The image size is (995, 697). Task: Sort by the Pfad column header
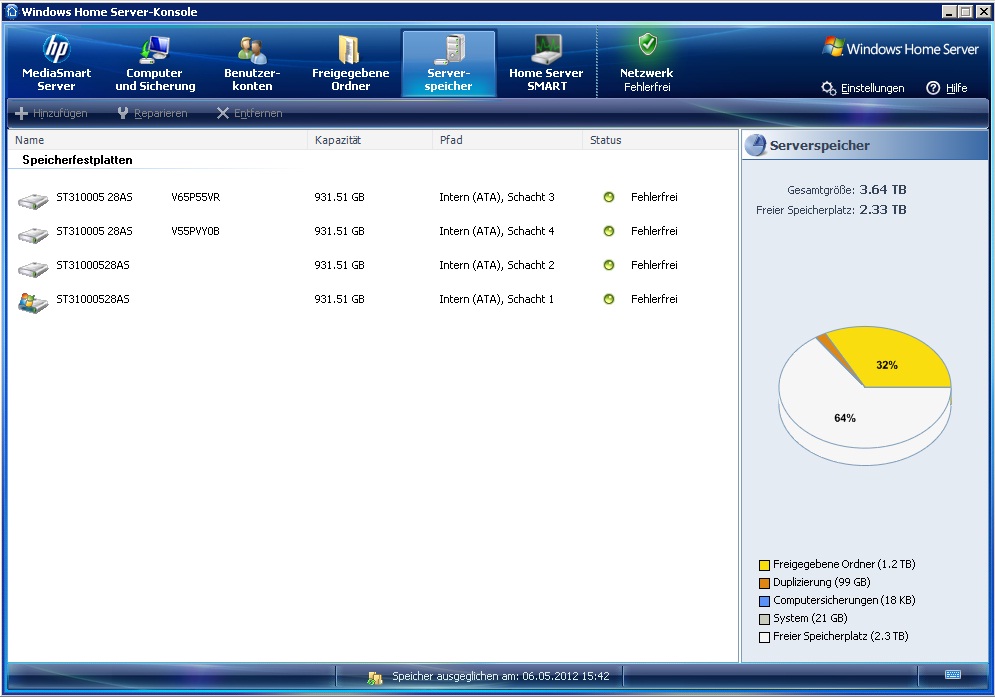(508, 140)
